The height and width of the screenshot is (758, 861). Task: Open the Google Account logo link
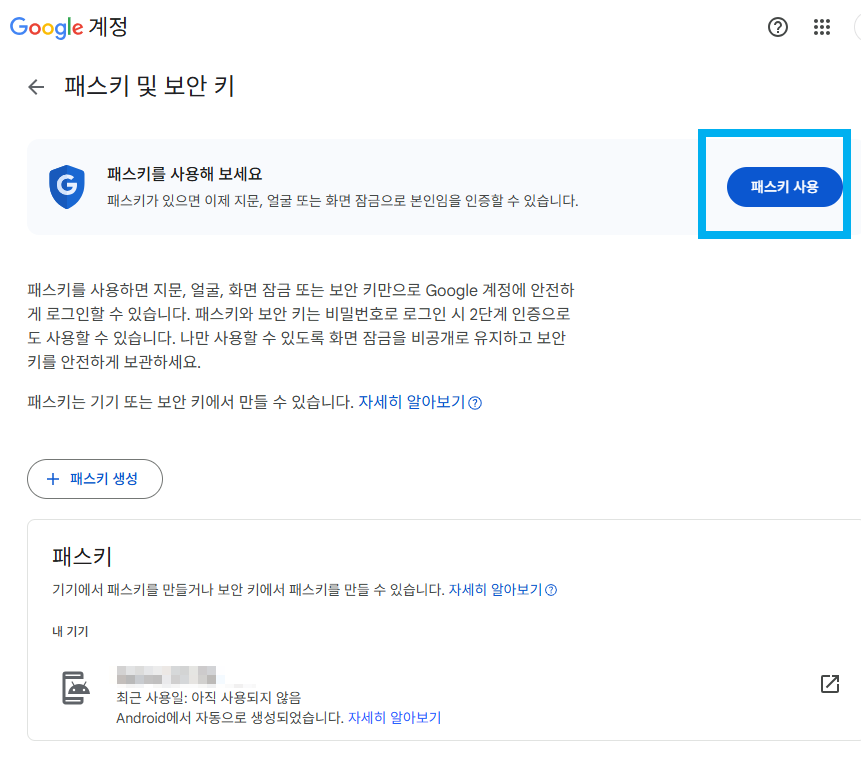pos(69,27)
